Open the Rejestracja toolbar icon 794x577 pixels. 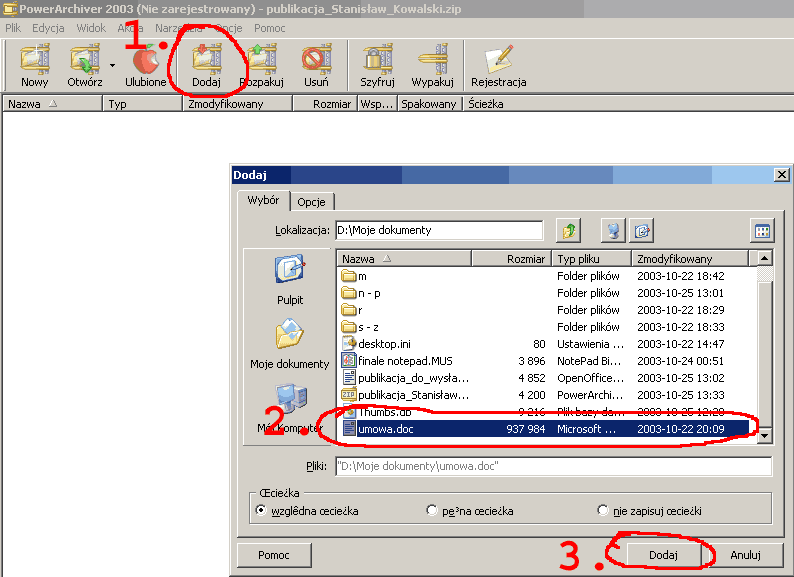pos(499,65)
